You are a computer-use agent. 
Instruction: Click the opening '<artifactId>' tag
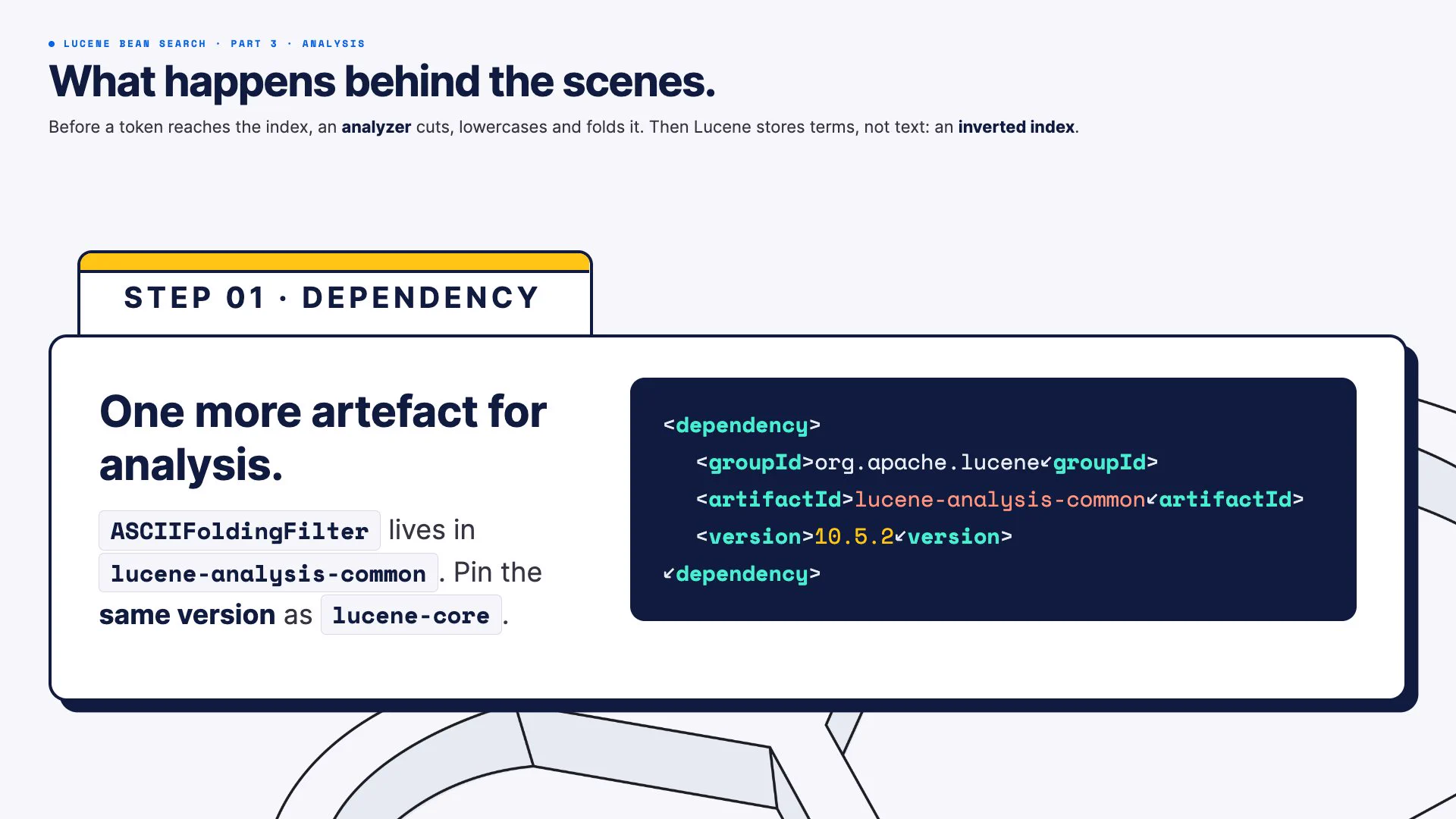[x=775, y=500]
